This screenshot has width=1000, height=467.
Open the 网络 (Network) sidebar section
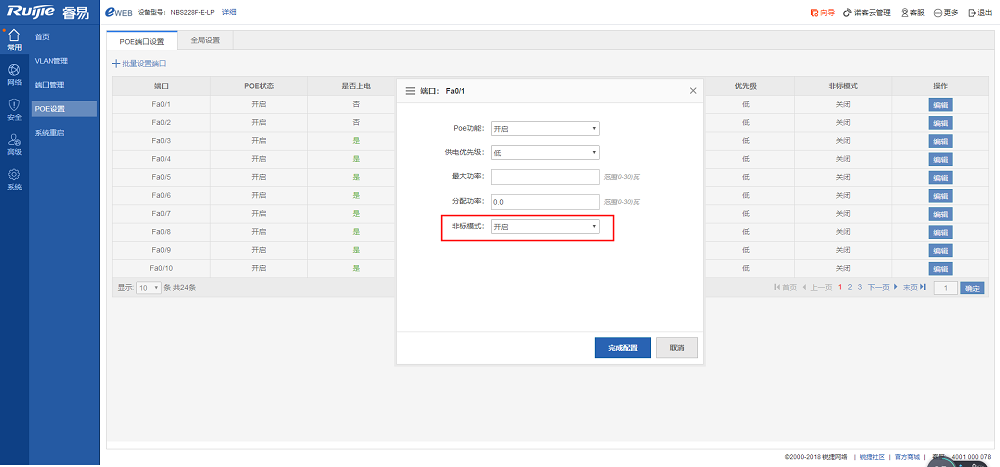point(14,73)
